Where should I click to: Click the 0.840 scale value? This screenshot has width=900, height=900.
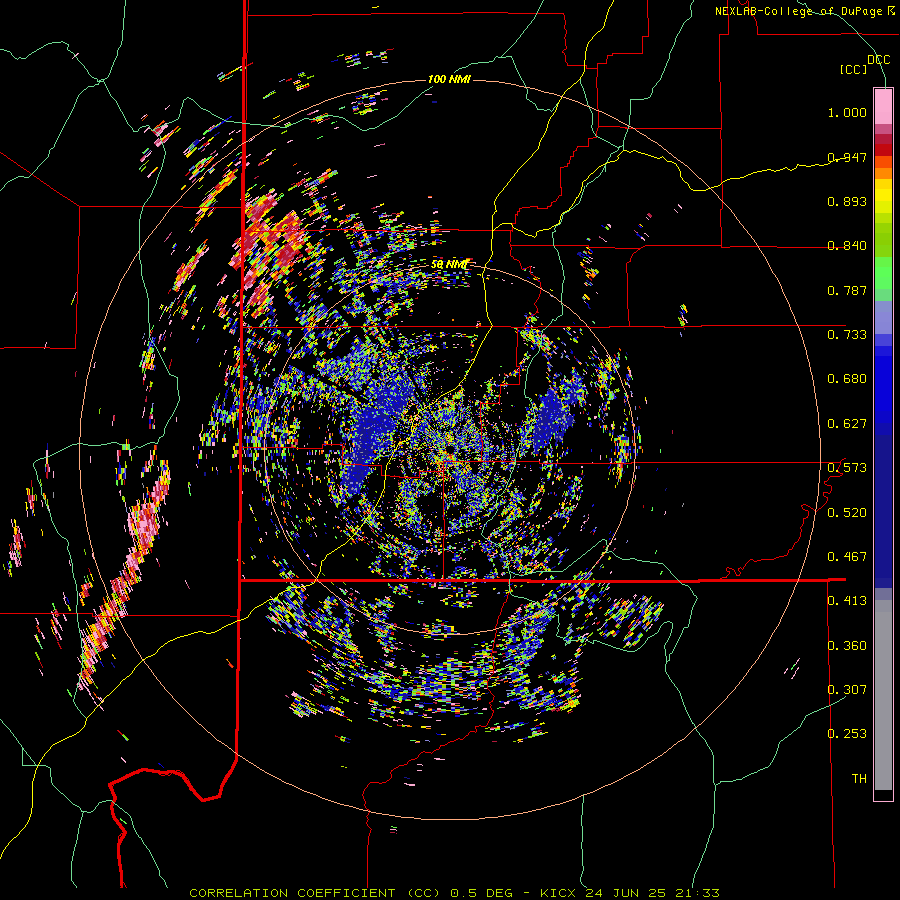847,246
